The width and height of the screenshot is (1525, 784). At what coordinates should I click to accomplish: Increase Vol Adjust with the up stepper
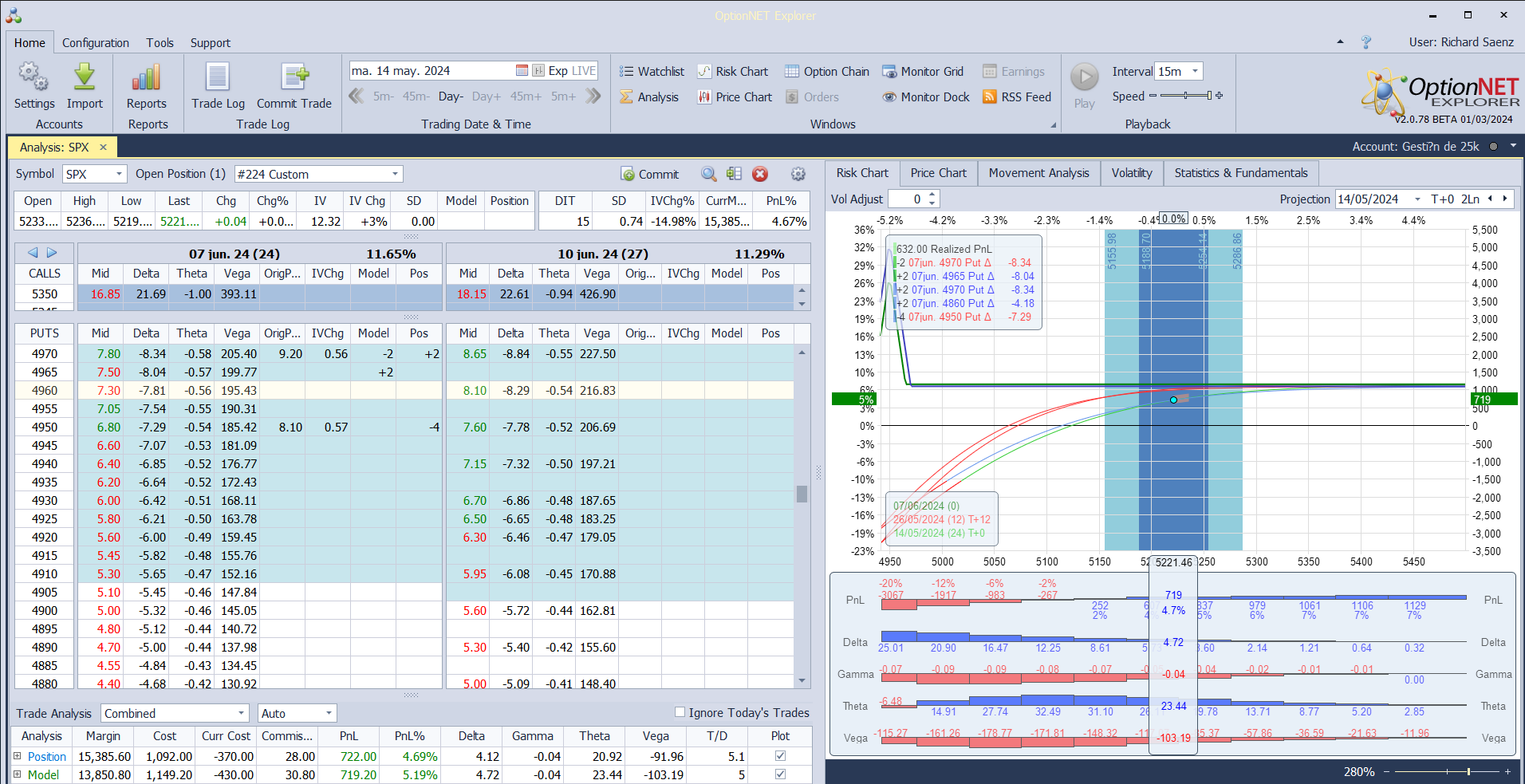pos(932,195)
